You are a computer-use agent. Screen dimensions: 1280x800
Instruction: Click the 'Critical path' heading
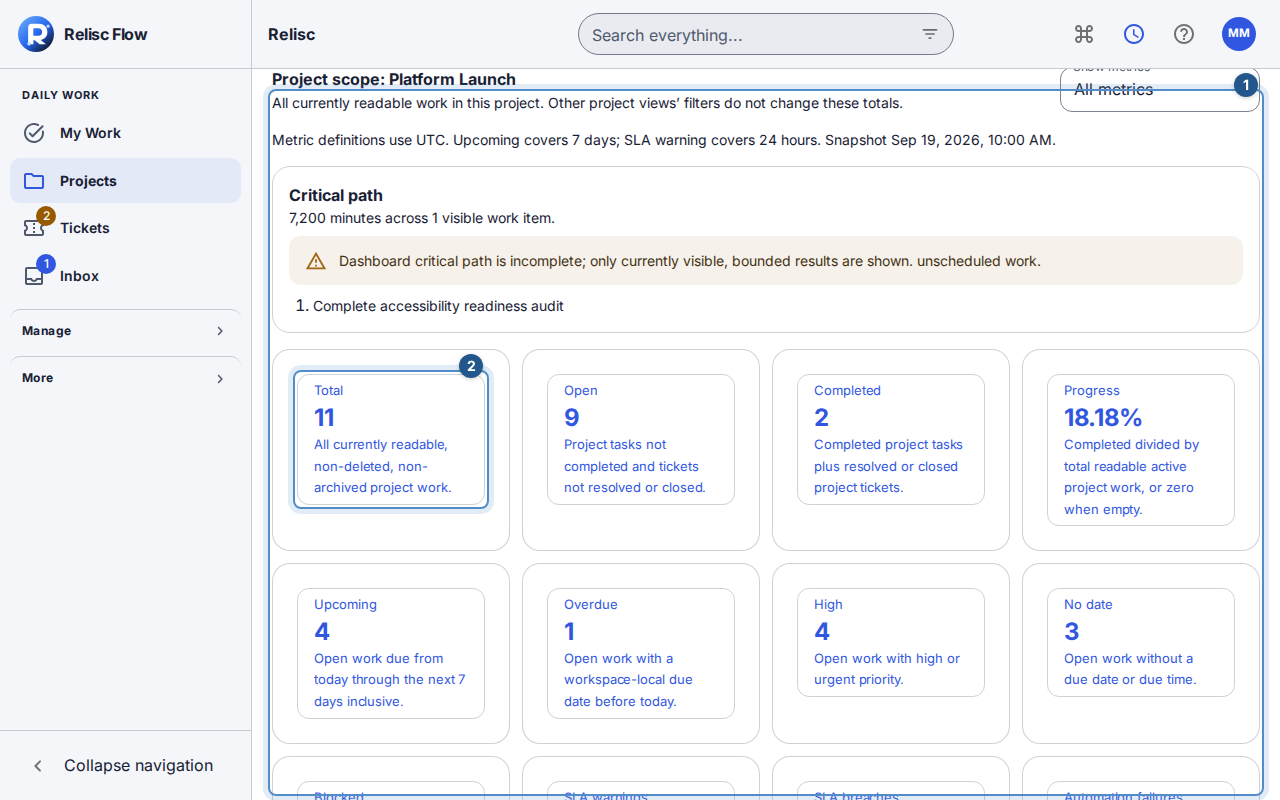[x=336, y=196]
